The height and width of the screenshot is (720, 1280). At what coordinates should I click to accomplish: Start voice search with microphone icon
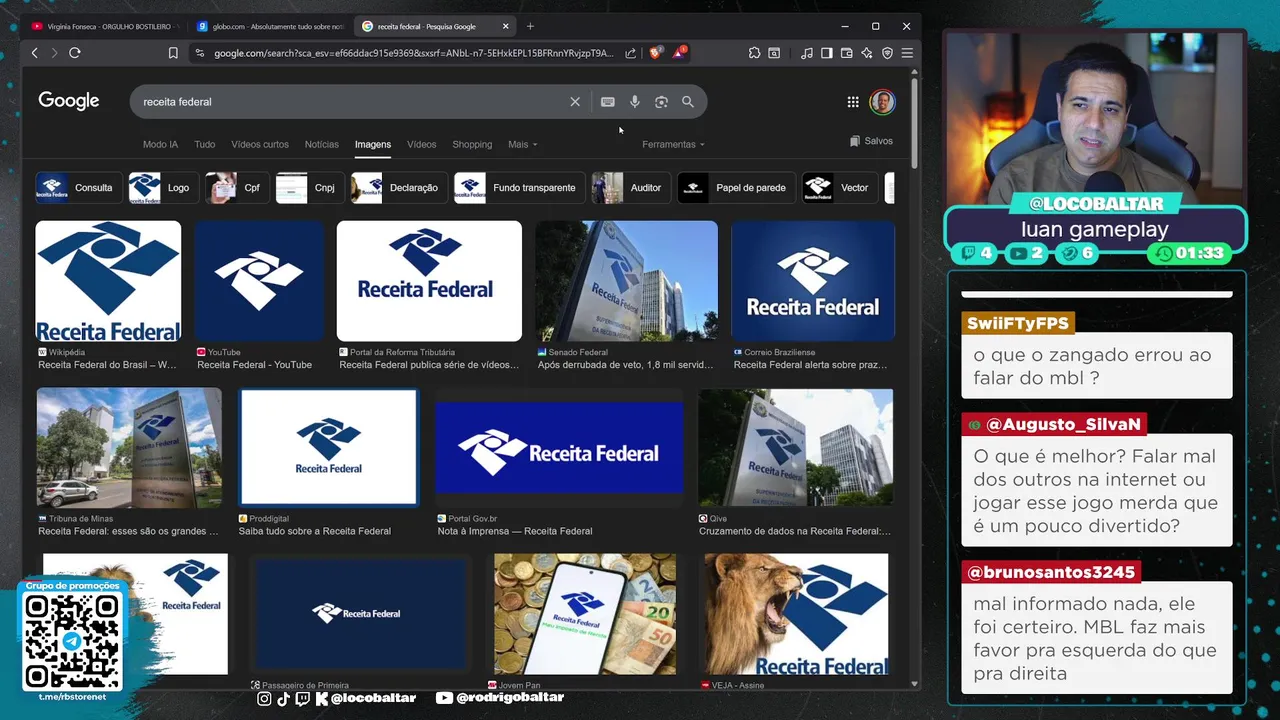coord(634,102)
